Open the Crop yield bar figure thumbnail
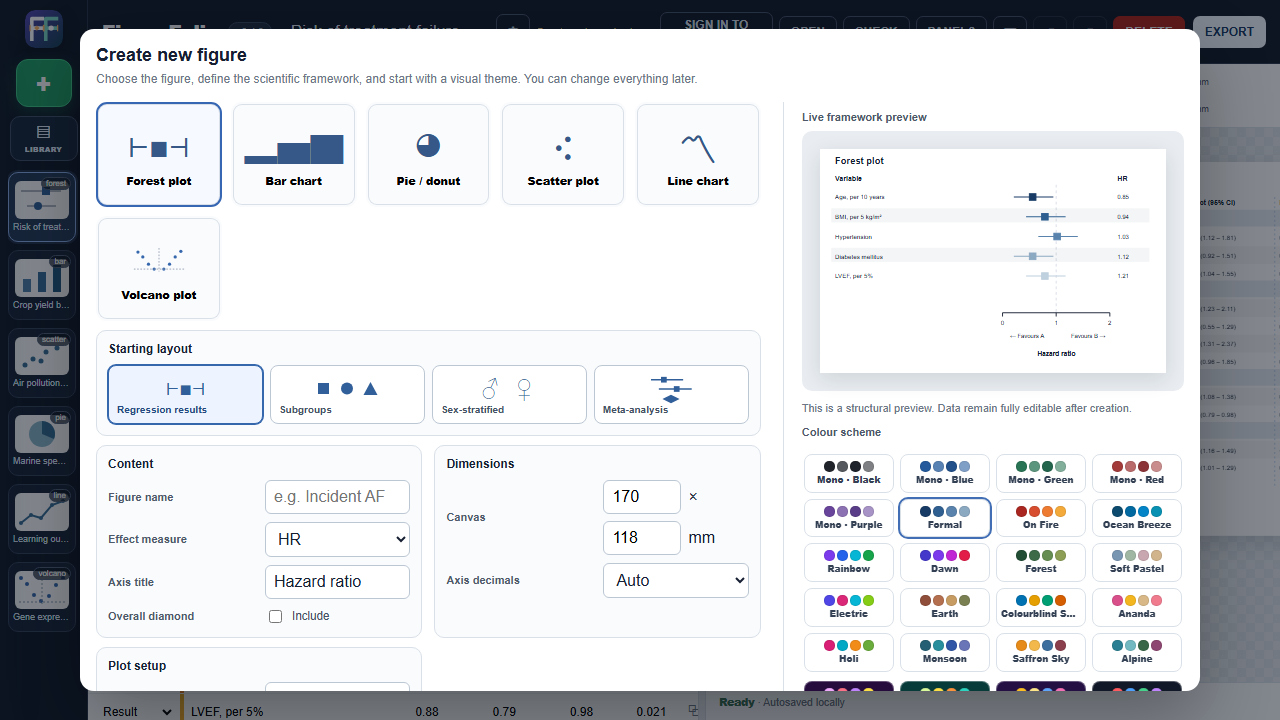 tap(43, 285)
